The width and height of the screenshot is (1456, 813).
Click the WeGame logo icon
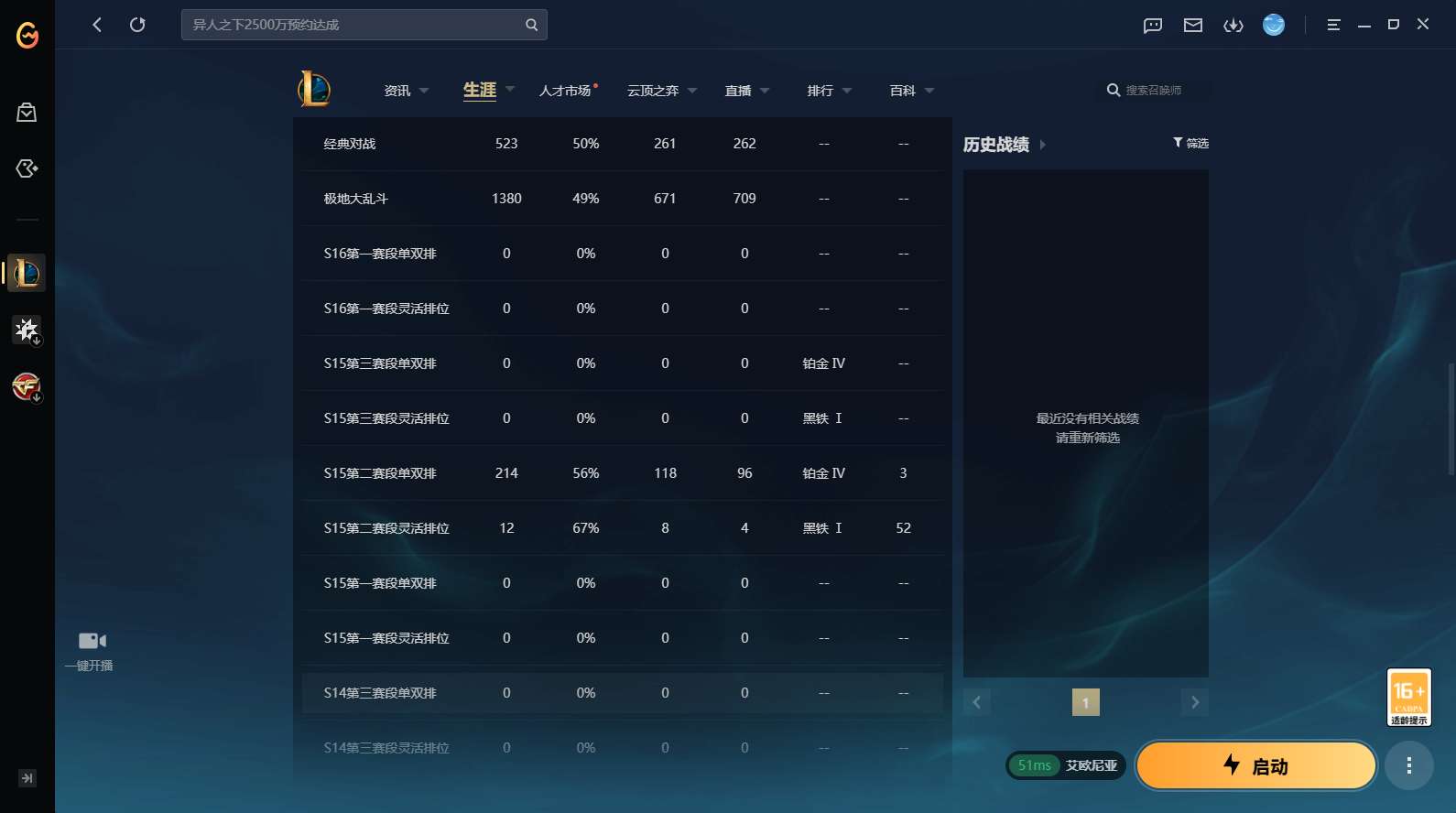[27, 36]
